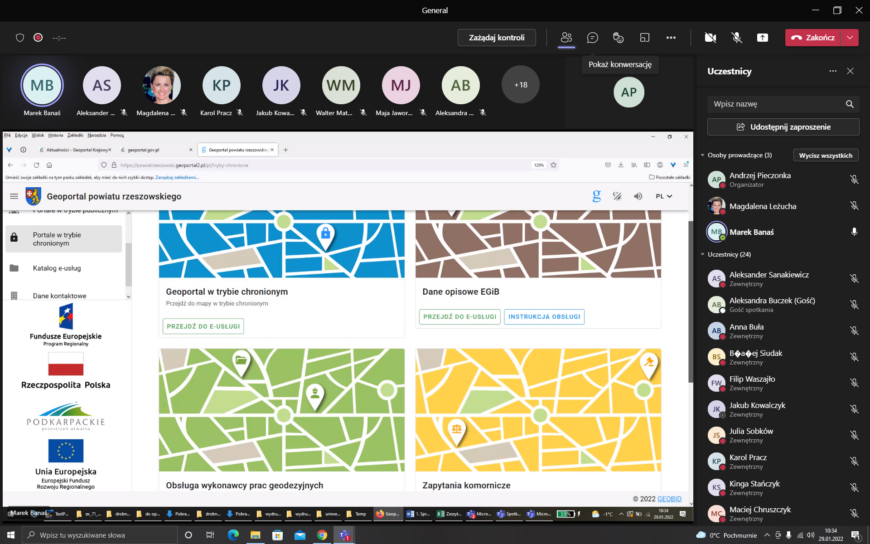Select Kinga Stańczyk in participants list

[783, 487]
